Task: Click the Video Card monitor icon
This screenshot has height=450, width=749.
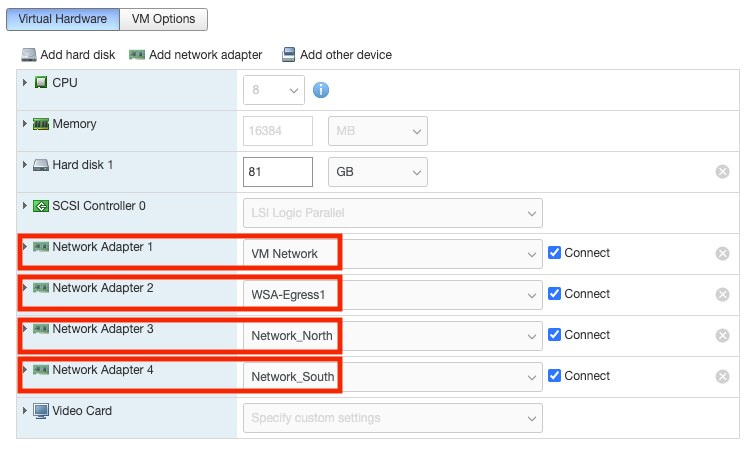Action: click(41, 411)
